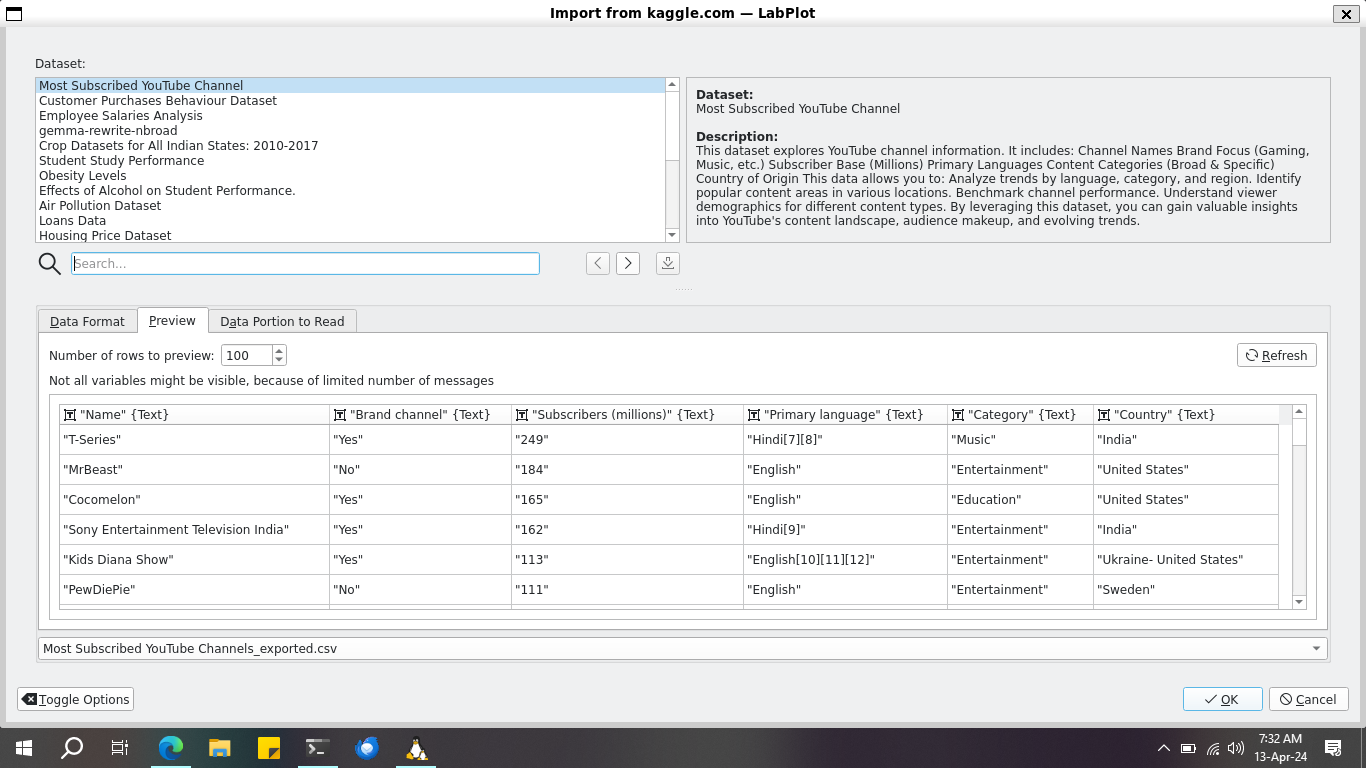Image resolution: width=1366 pixels, height=768 pixels.
Task: Click the "T-Series" cell
Action: tap(194, 439)
